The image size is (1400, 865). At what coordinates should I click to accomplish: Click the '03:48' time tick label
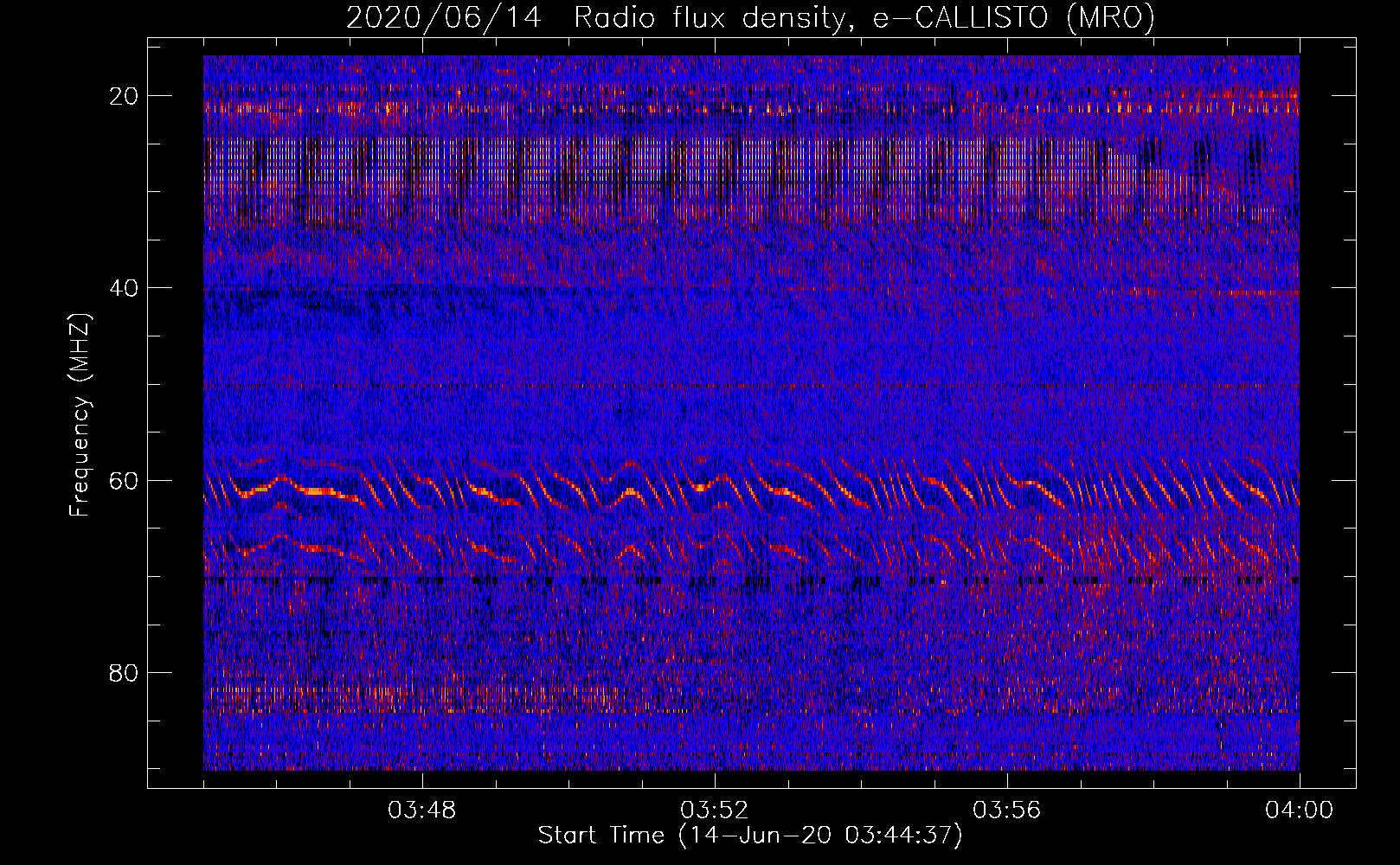point(422,811)
